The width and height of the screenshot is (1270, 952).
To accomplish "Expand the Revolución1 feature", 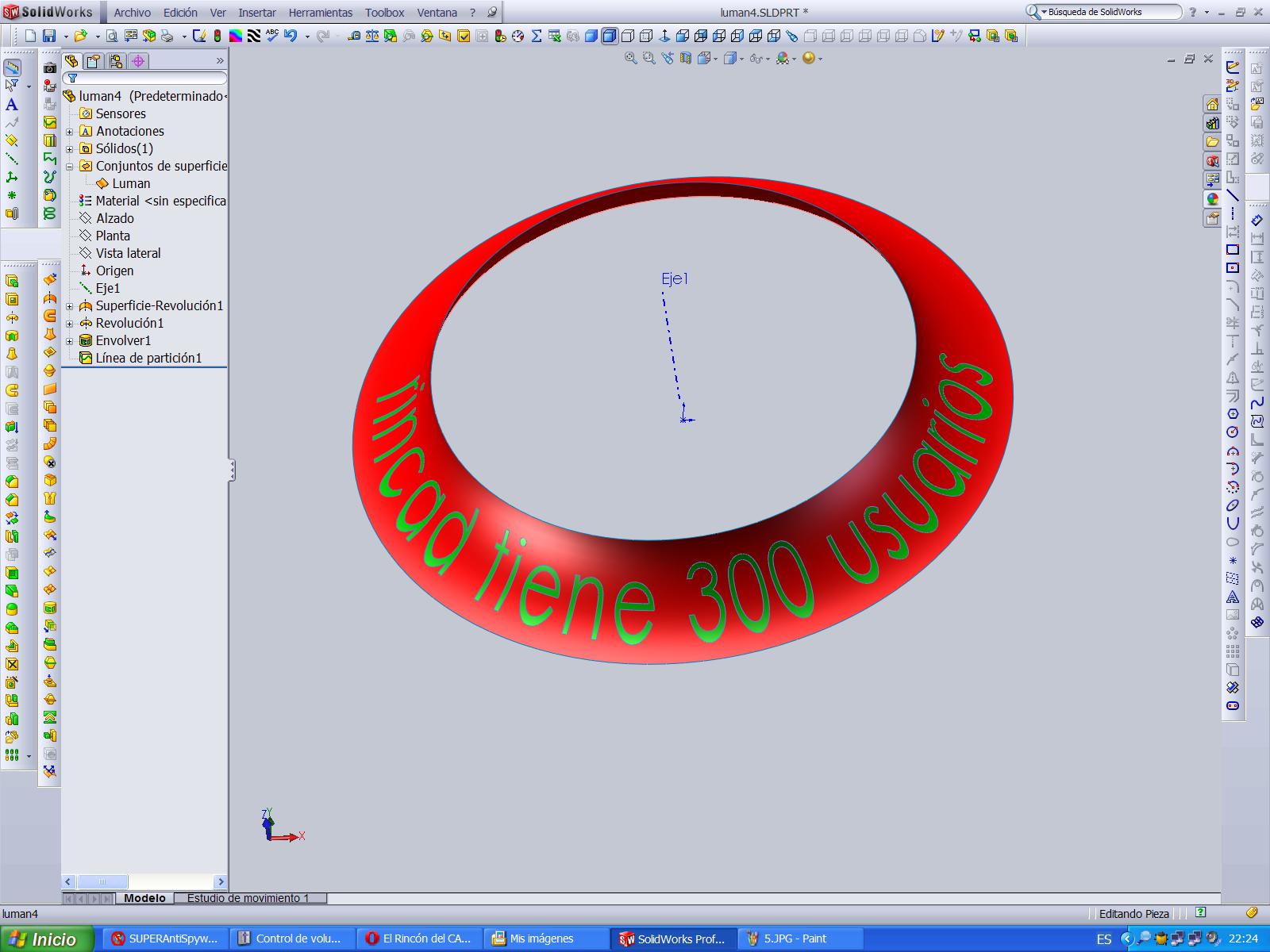I will pos(69,324).
